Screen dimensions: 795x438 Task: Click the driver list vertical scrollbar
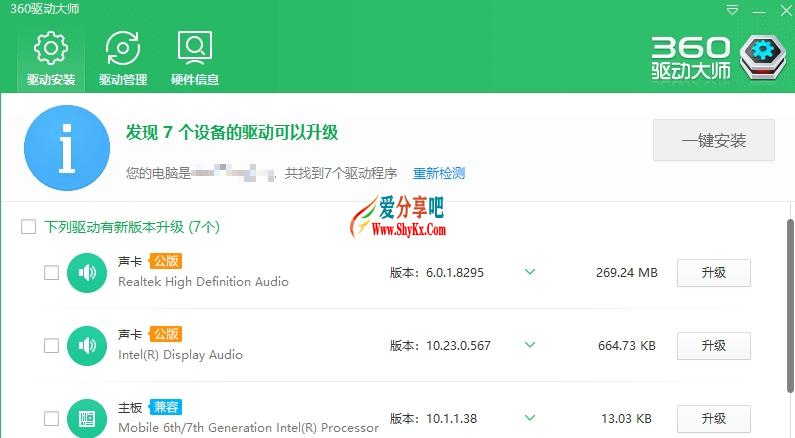790,305
